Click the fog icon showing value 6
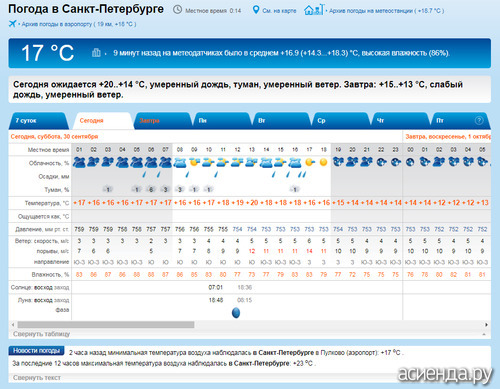500x389 pixels. pos(151,189)
